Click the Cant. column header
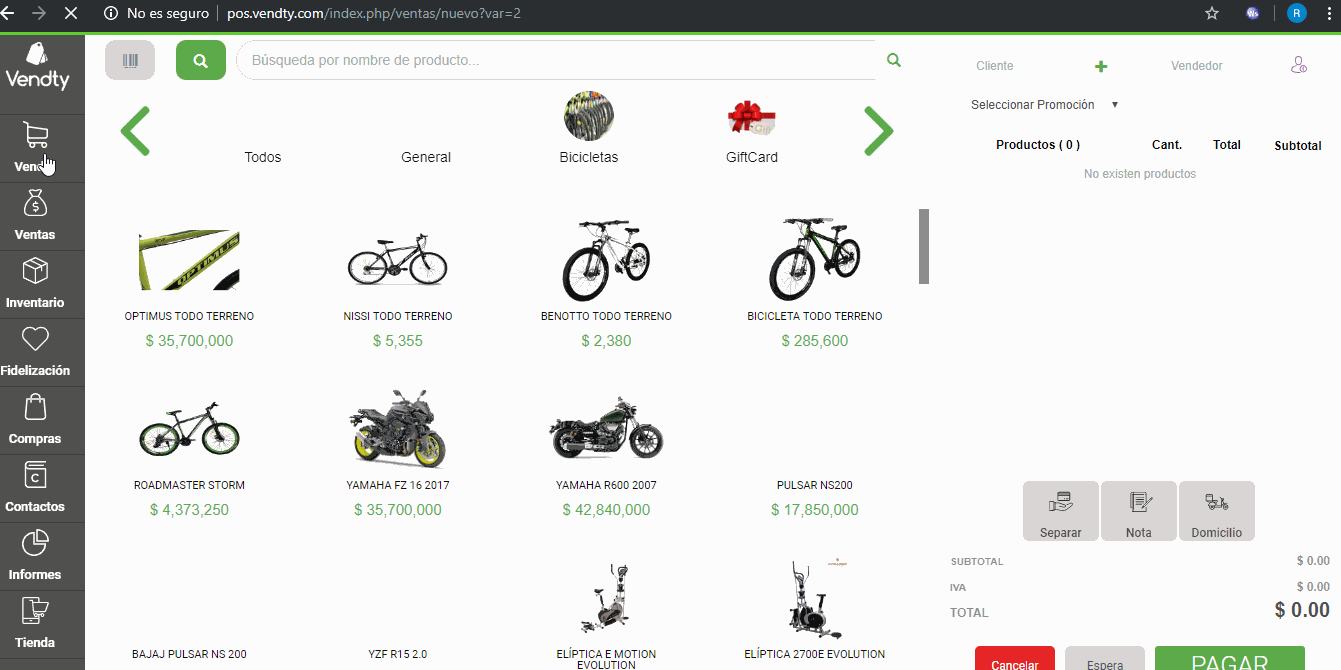 click(x=1167, y=145)
